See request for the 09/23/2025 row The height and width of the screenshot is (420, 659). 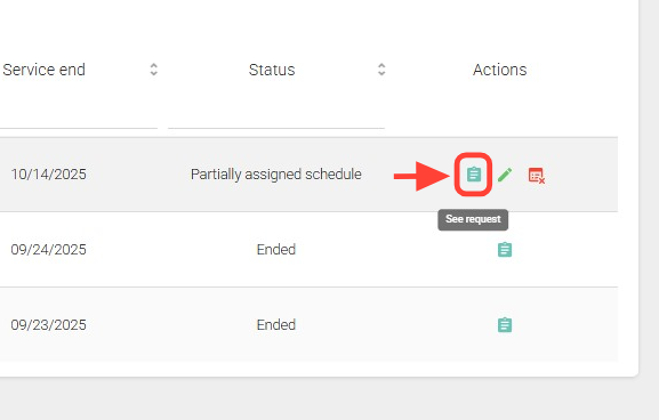click(x=505, y=325)
